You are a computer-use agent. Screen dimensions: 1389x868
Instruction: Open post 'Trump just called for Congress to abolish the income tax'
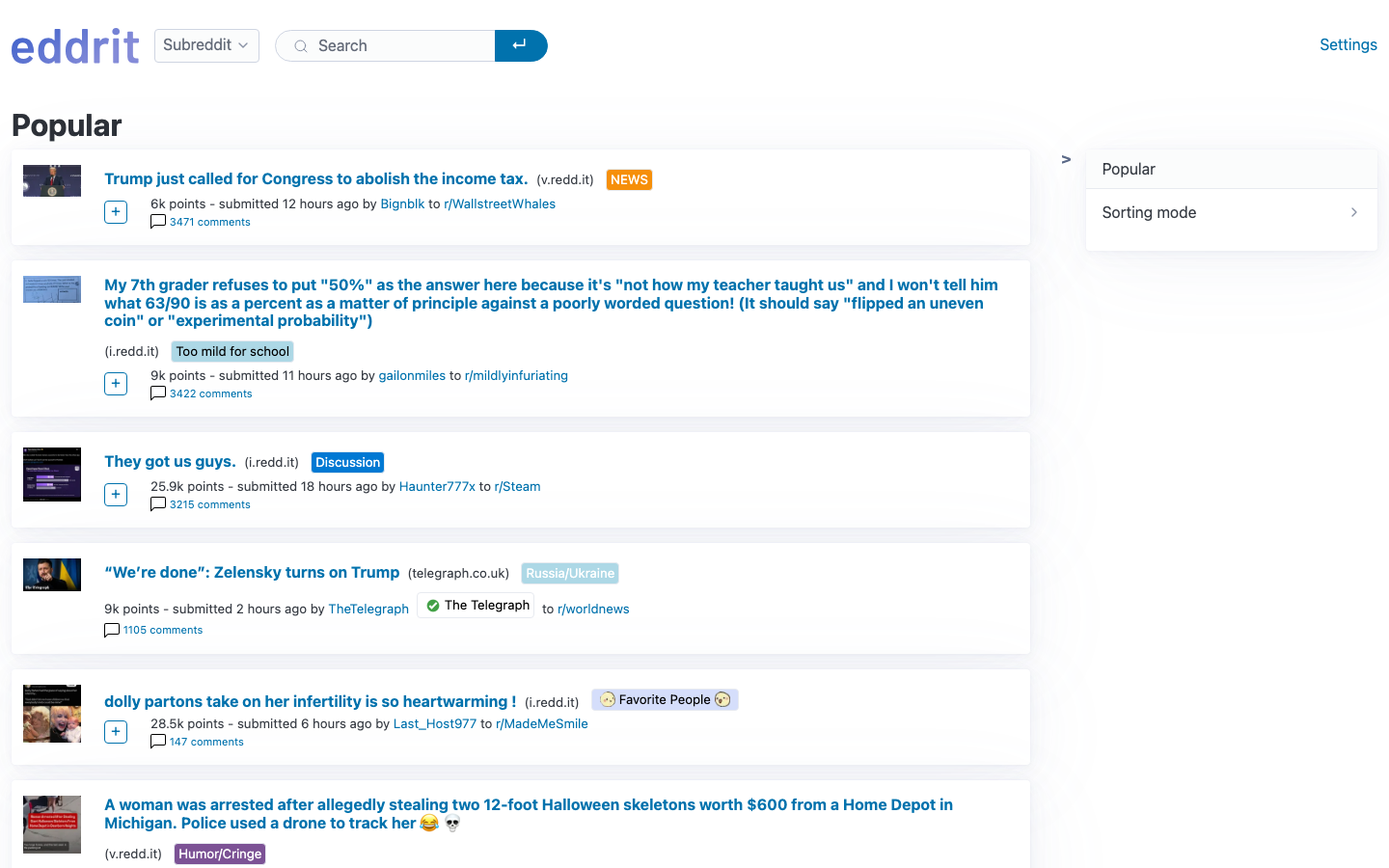tap(315, 178)
